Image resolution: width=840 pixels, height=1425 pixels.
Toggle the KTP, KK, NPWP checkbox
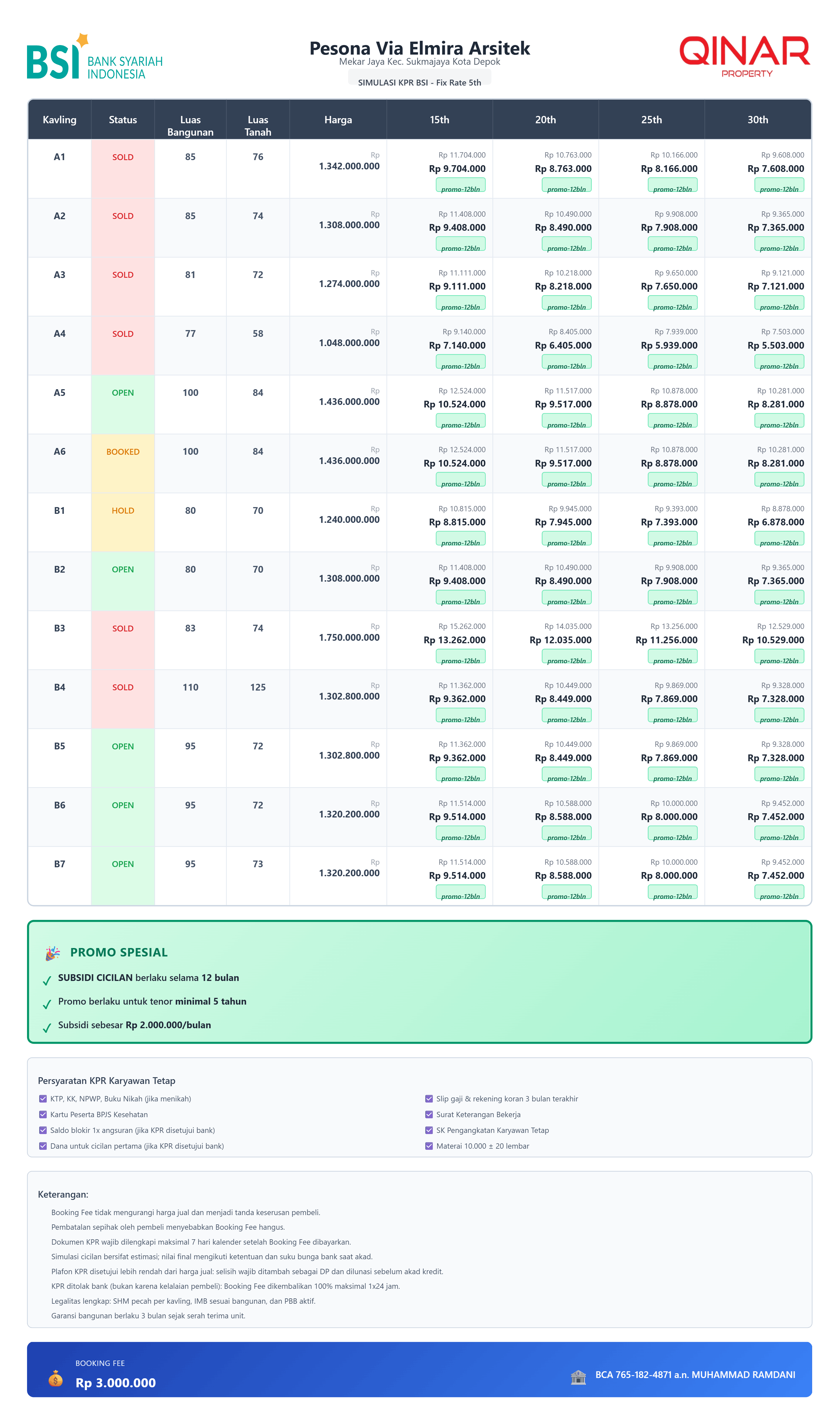(x=43, y=1099)
